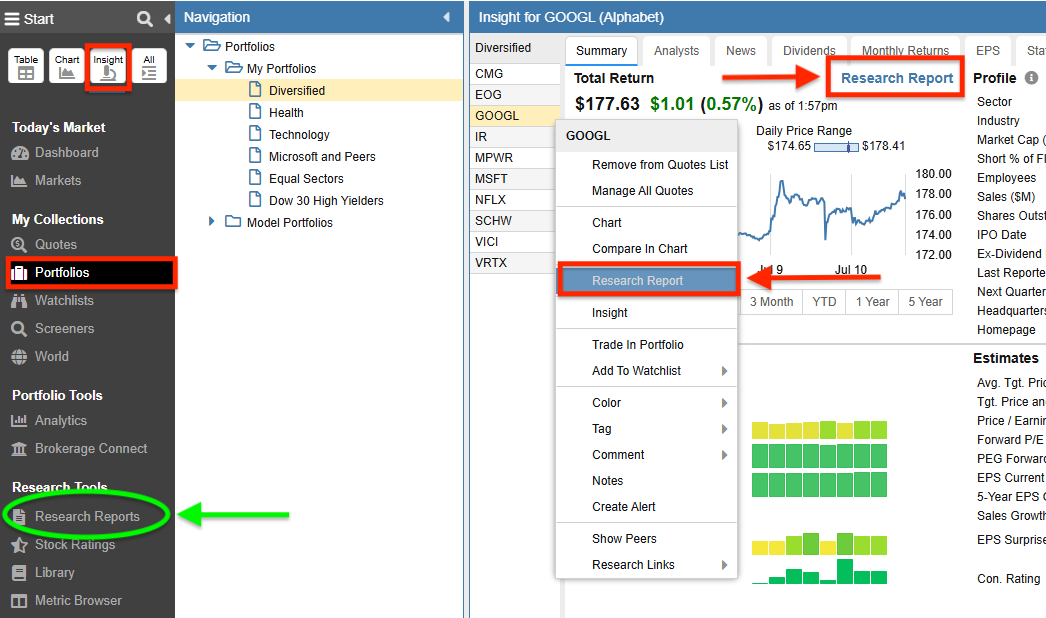Set chart range to 3 Month

point(771,302)
